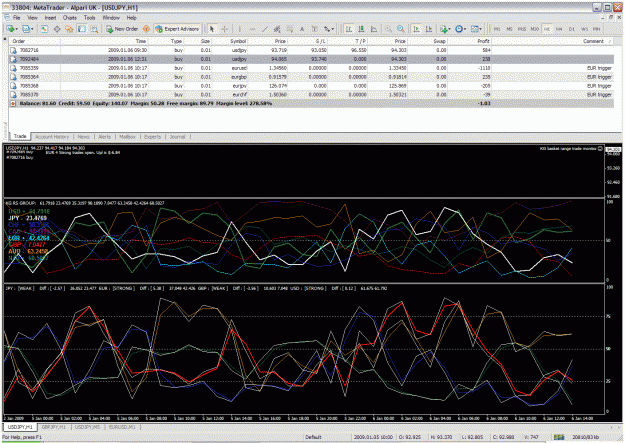Expand the Profiles dropdown arrow
This screenshot has height=443, width=625.
(32, 29)
